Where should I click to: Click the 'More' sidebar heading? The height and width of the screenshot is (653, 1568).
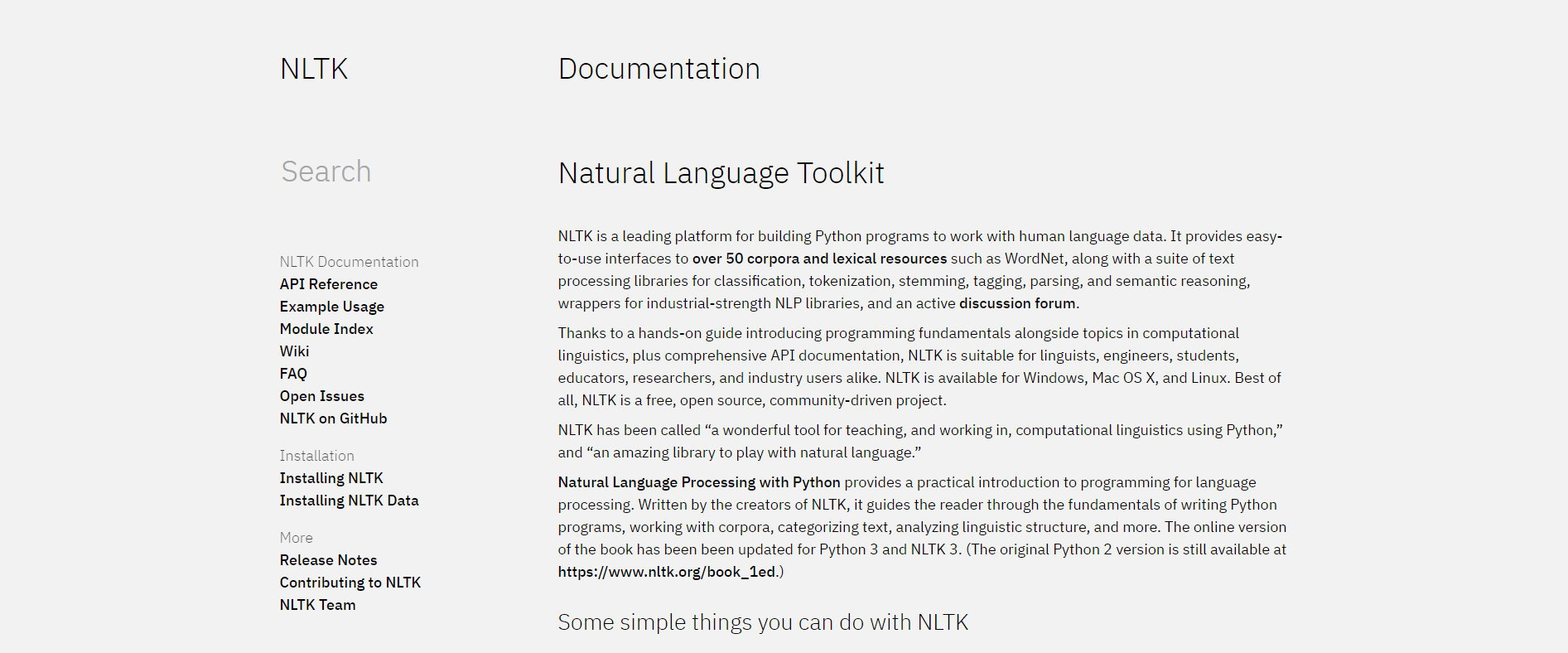point(297,538)
